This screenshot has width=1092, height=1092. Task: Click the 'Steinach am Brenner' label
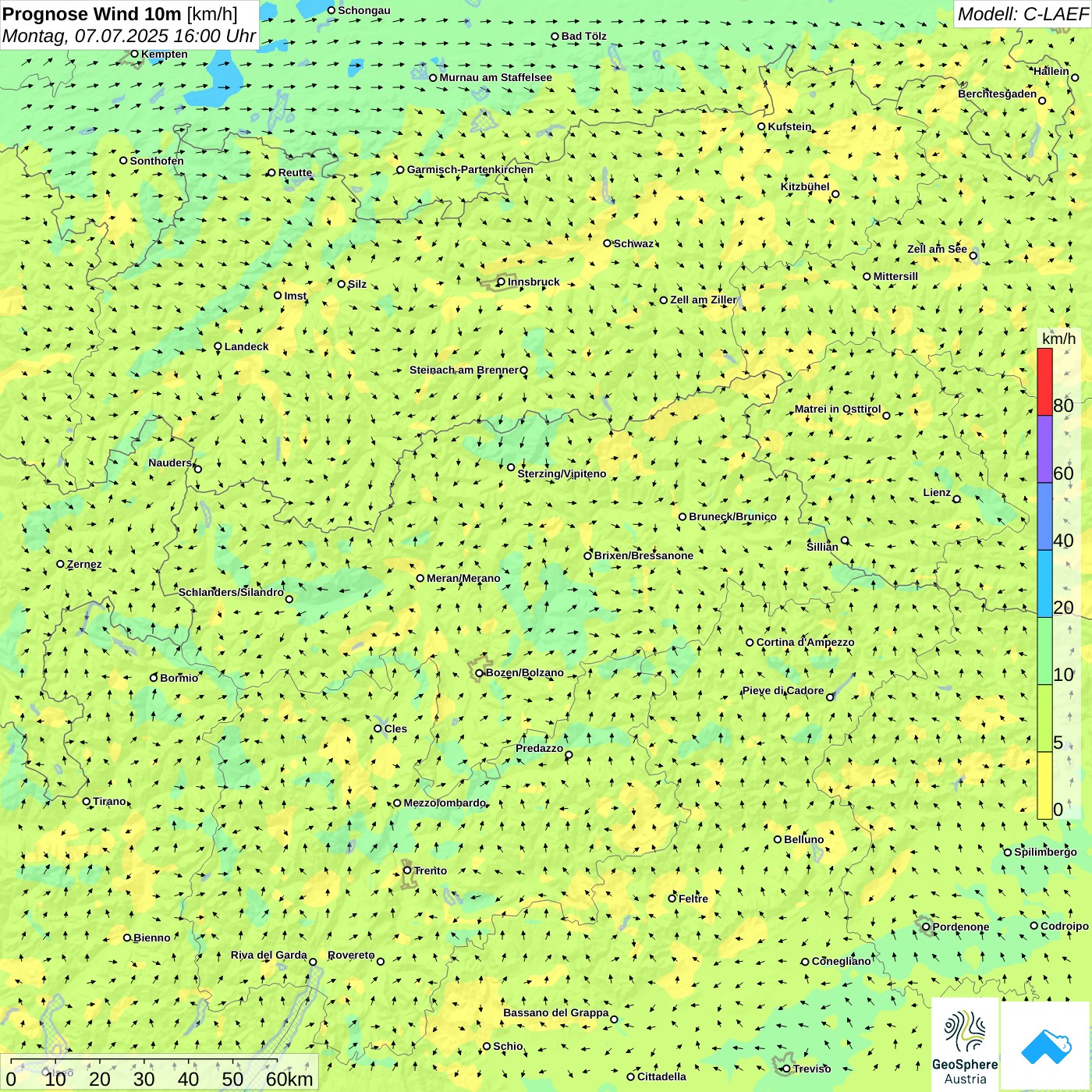click(x=463, y=370)
